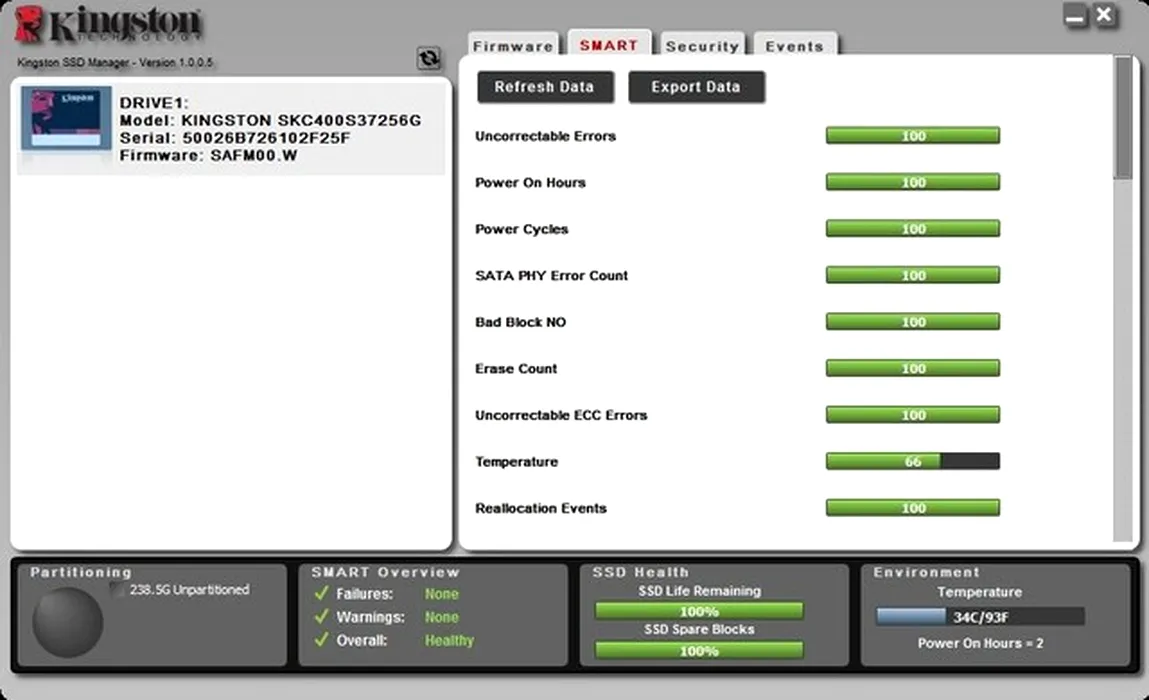
Task: Click the partitioning pie chart disk
Action: [x=68, y=622]
